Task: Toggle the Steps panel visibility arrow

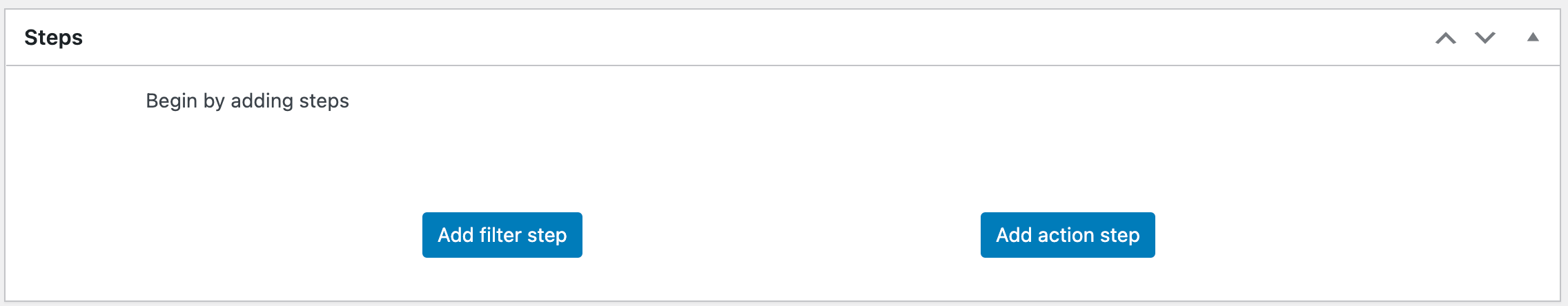Action: click(1533, 37)
